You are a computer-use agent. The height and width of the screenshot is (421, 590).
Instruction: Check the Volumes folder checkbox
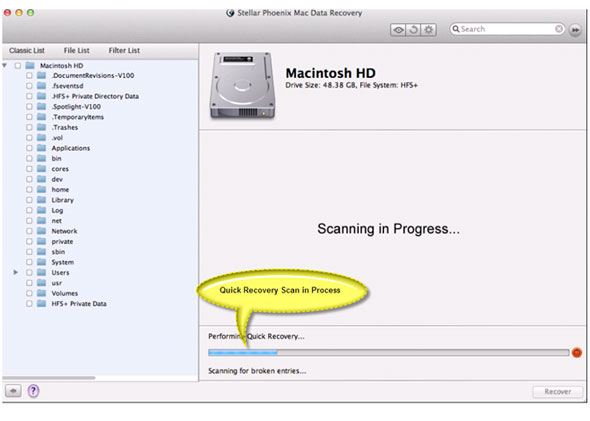click(29, 293)
